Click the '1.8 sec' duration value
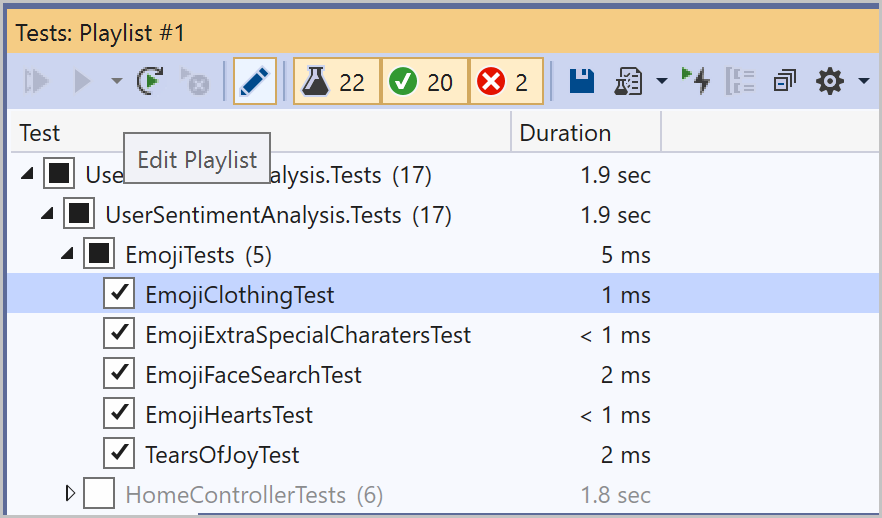 coord(615,495)
